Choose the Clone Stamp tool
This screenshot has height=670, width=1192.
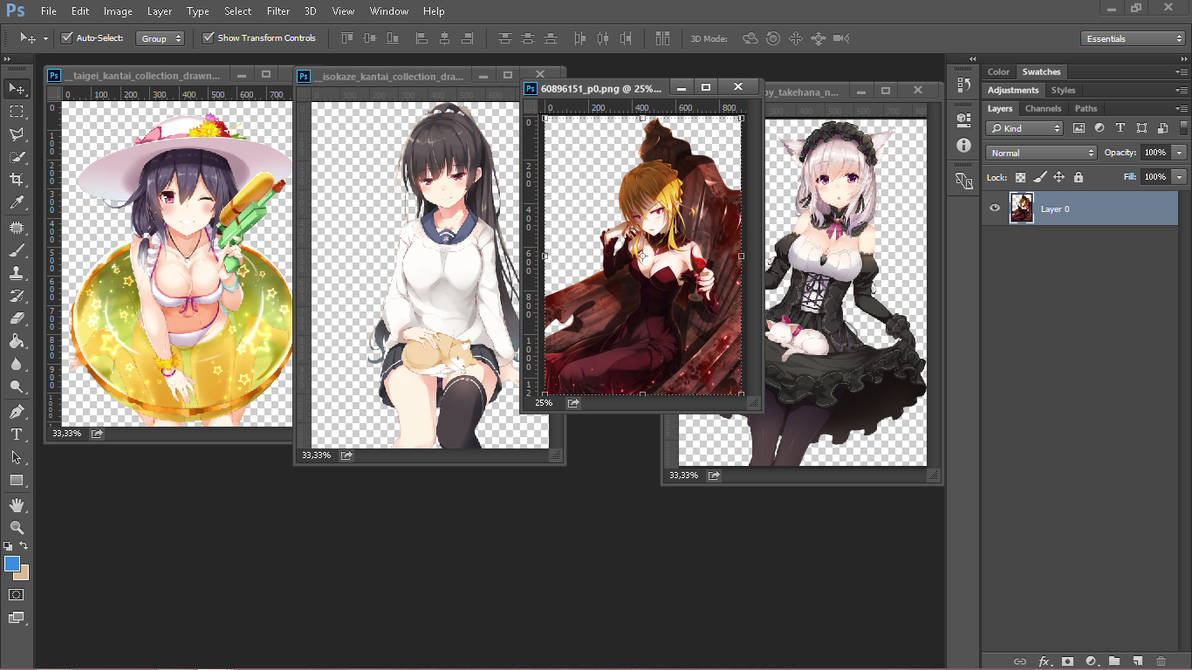click(16, 273)
